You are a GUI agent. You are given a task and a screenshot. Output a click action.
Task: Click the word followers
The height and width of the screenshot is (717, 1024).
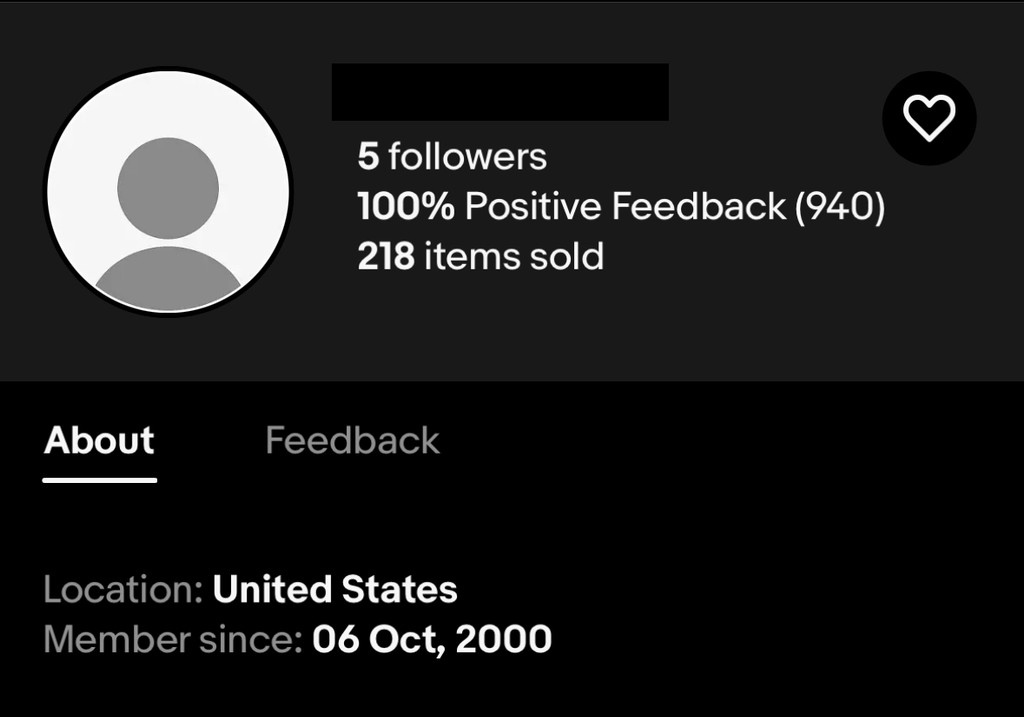pyautogui.click(x=468, y=156)
